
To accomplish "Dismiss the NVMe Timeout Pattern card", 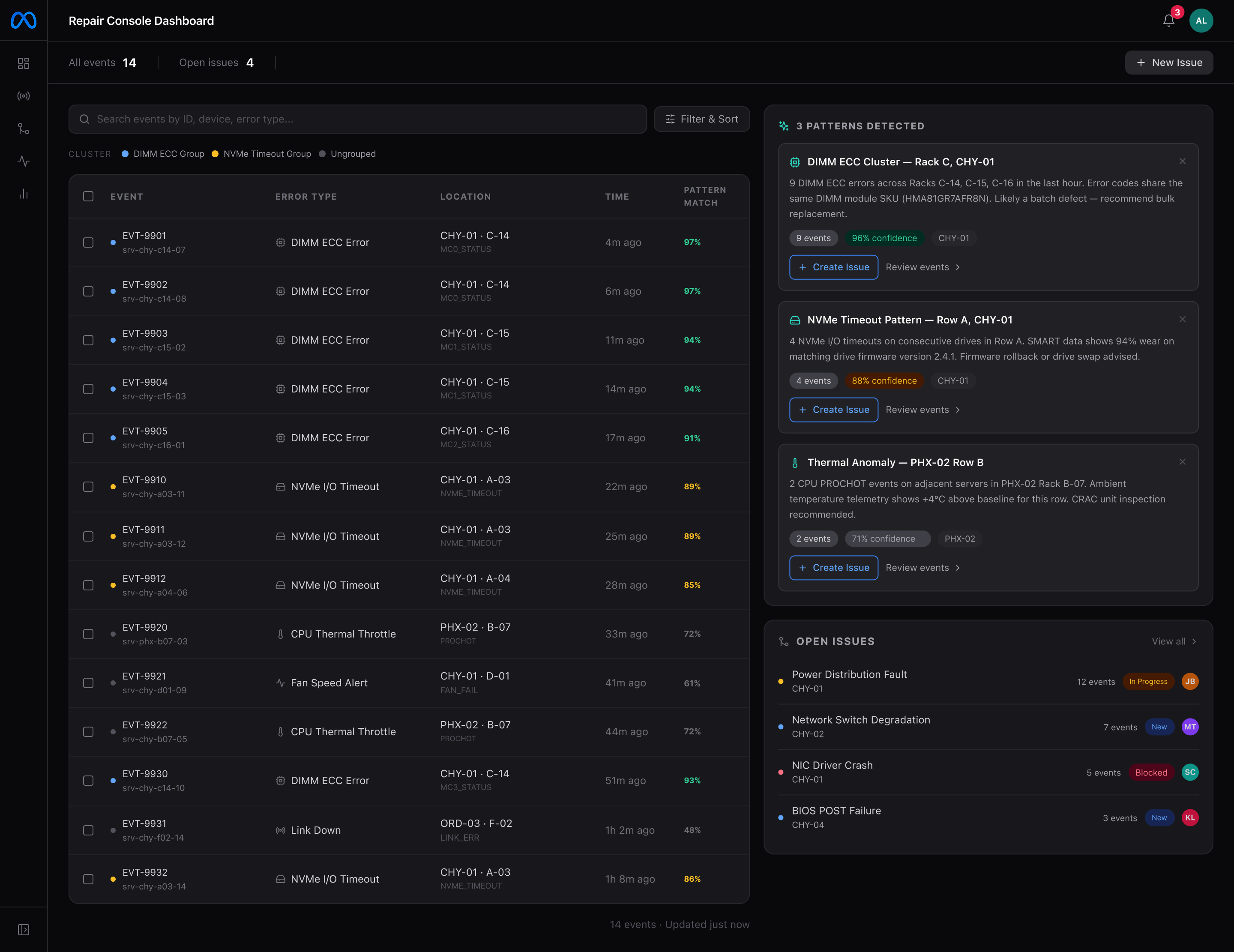I will point(1183,319).
